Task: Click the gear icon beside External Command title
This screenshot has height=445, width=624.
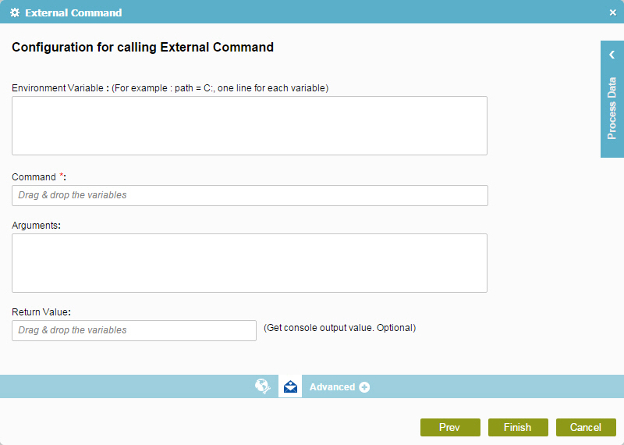Action: 15,13
